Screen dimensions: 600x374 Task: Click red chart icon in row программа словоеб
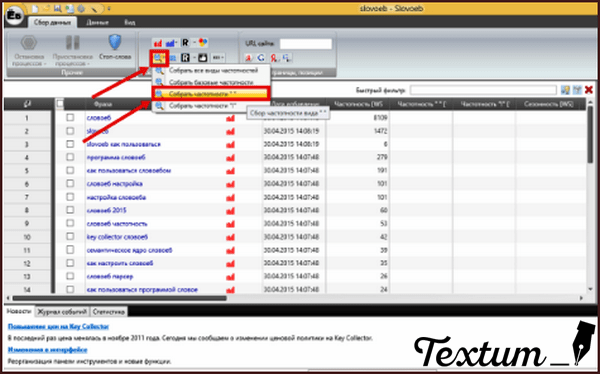(230, 158)
